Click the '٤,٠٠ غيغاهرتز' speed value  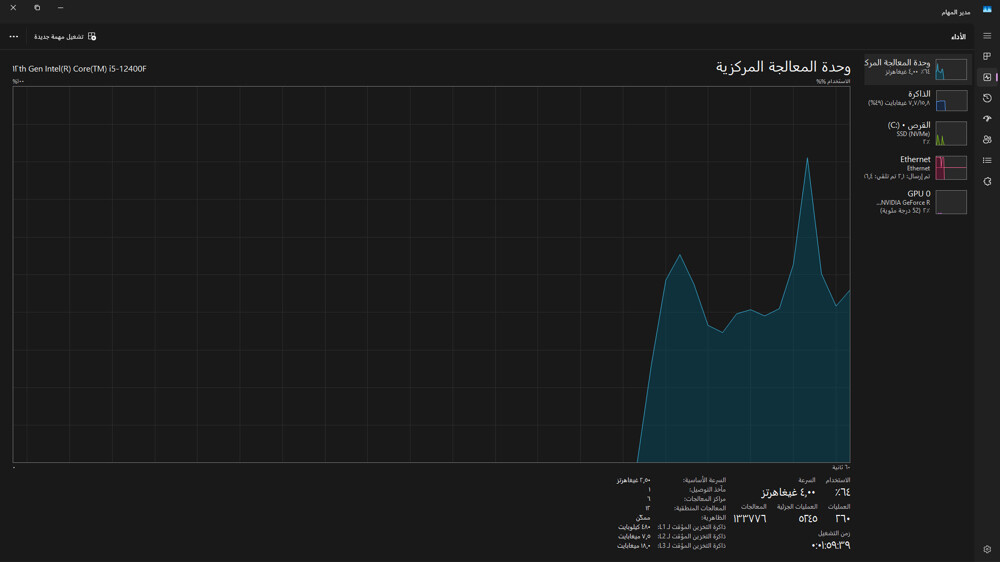pyautogui.click(x=788, y=492)
